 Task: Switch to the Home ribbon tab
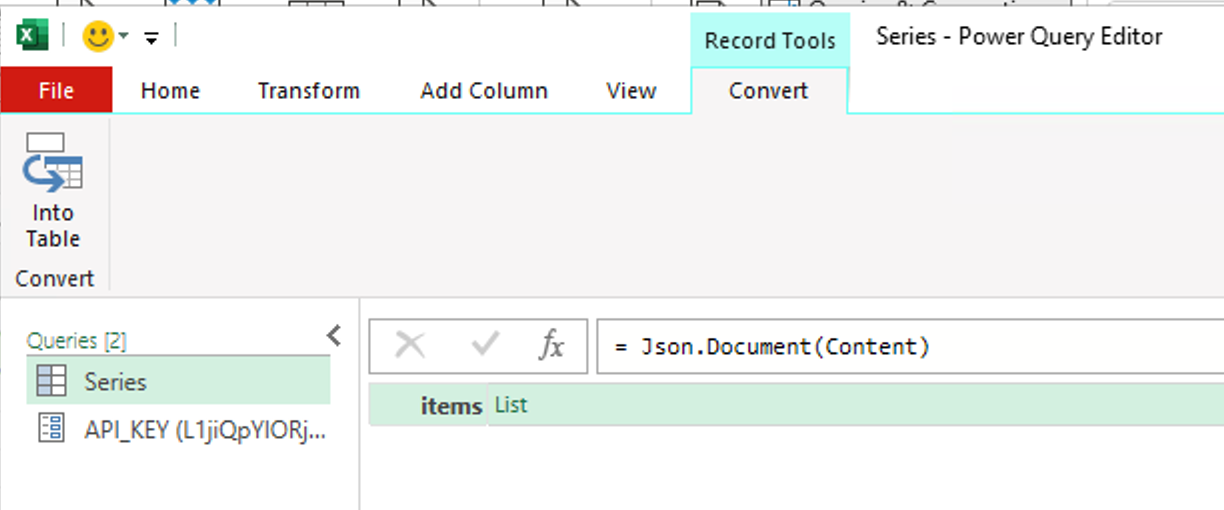pyautogui.click(x=170, y=91)
